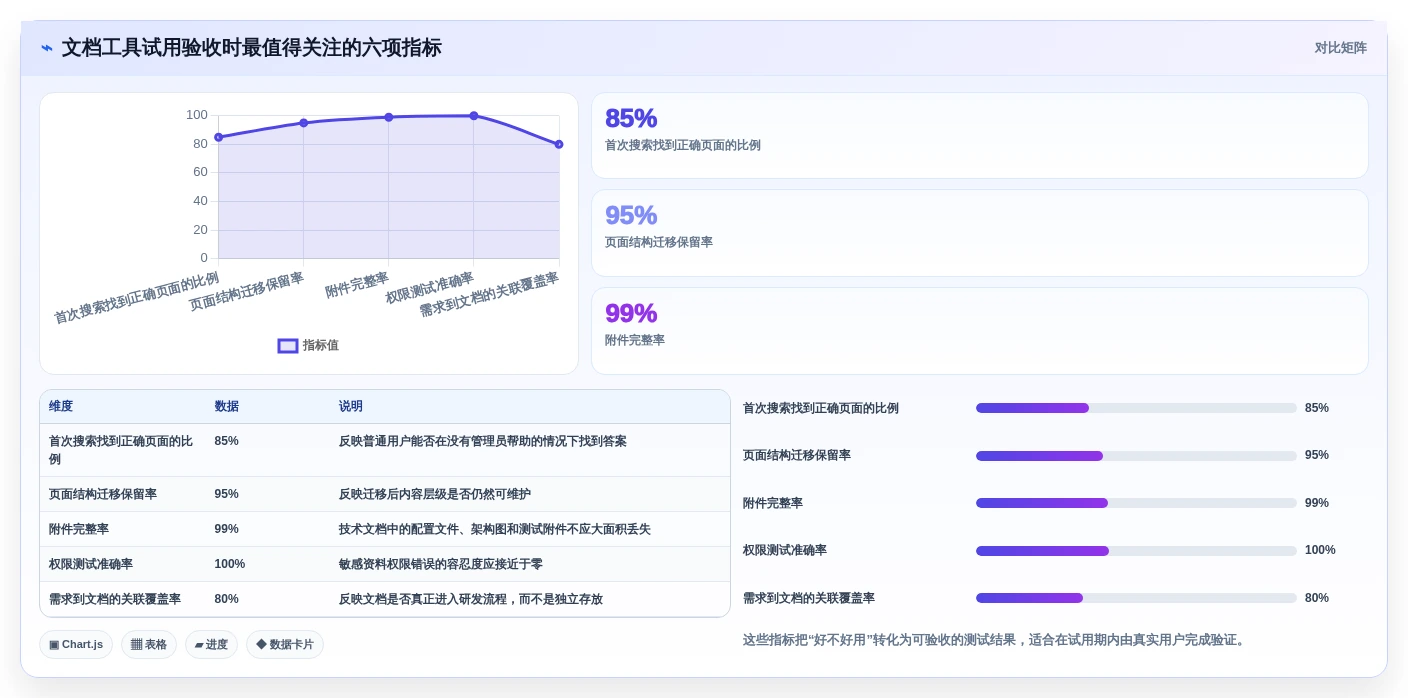Click the progress bar for 首次搜索找到正确页面的比例
The image size is (1408, 698).
[1136, 408]
